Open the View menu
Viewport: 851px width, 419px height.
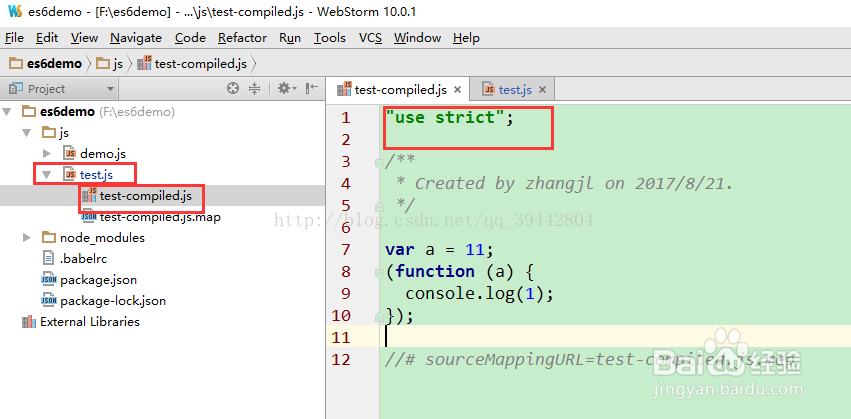tap(84, 38)
